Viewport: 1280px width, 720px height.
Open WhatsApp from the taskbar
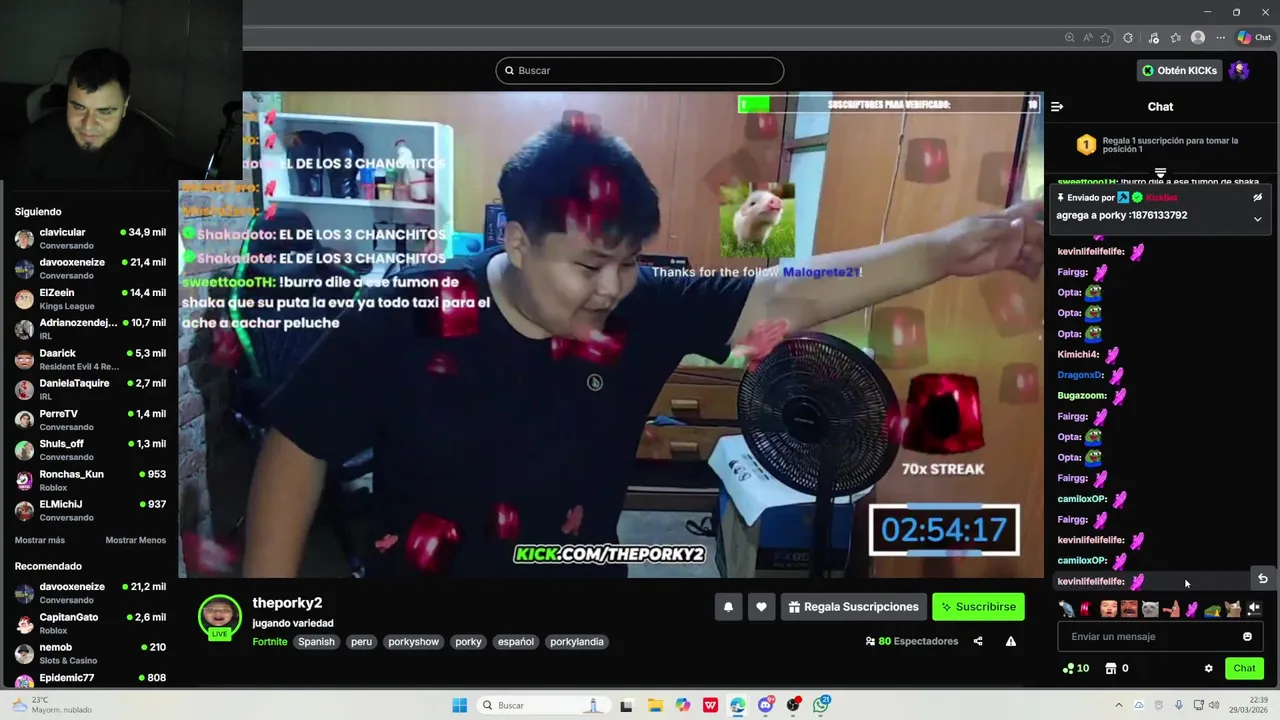(821, 705)
